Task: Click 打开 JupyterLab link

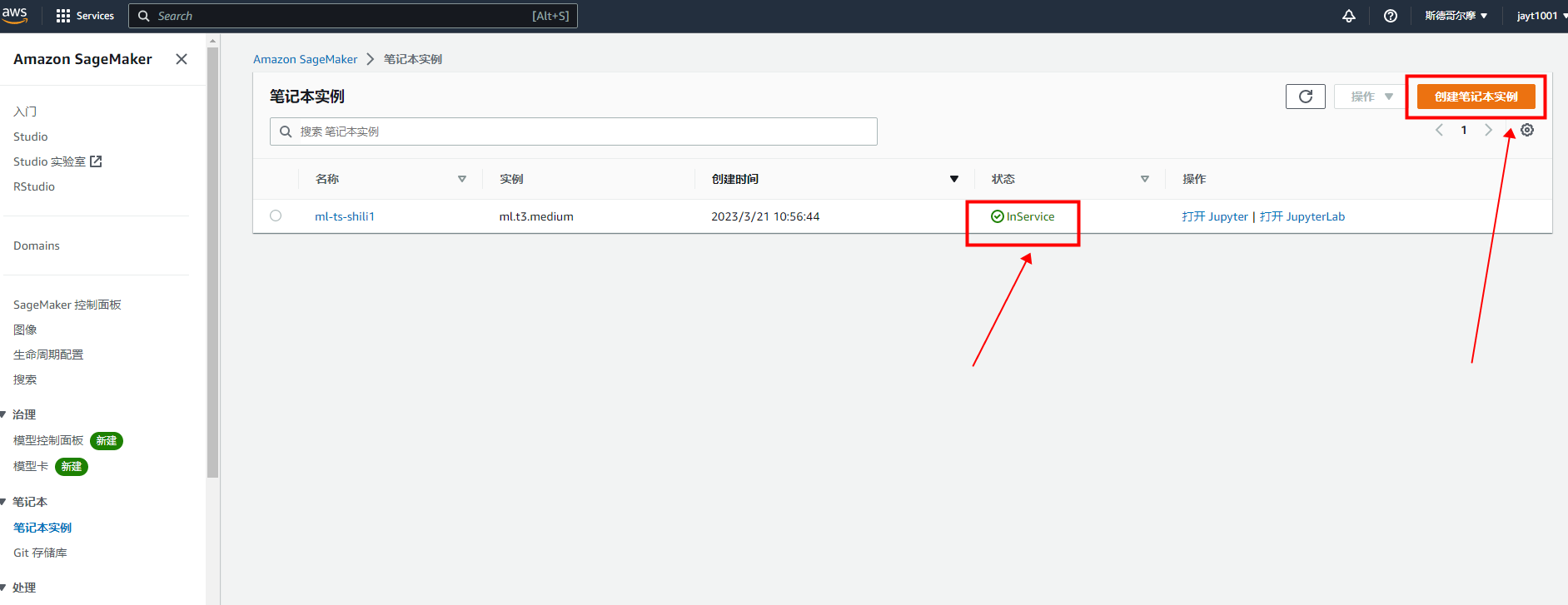Action: tap(1302, 216)
